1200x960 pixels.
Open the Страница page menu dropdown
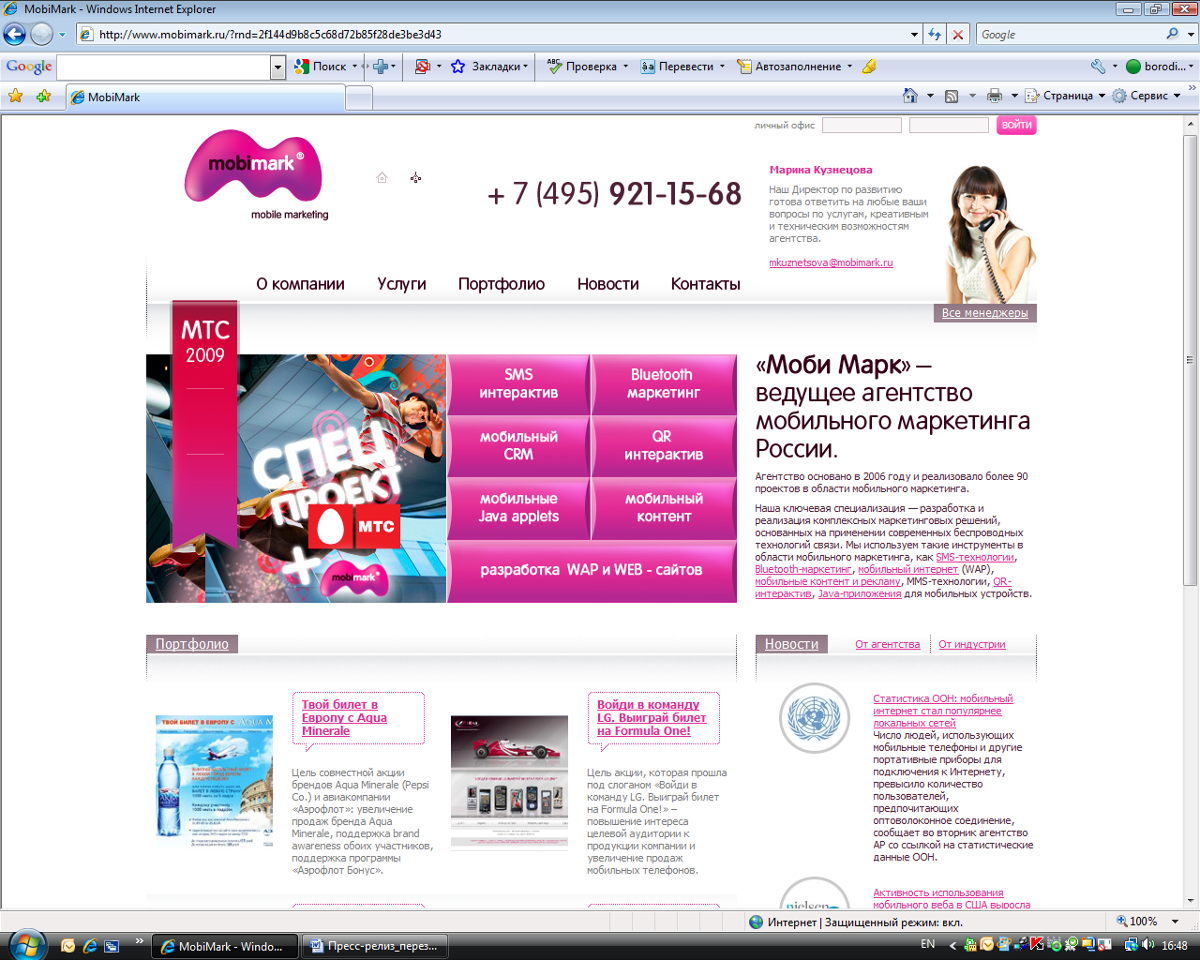(x=1066, y=96)
